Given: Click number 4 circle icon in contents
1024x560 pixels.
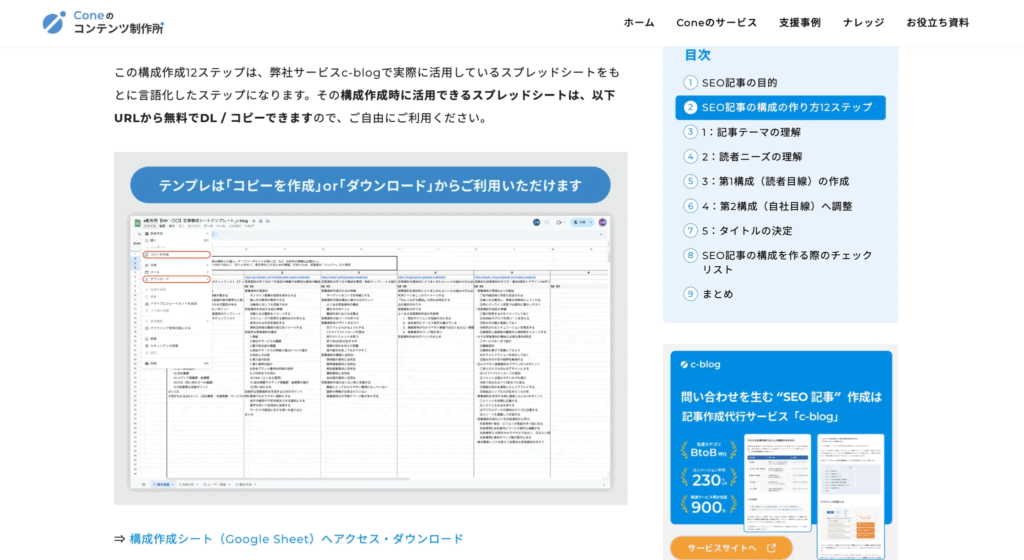Looking at the screenshot, I should tap(690, 157).
